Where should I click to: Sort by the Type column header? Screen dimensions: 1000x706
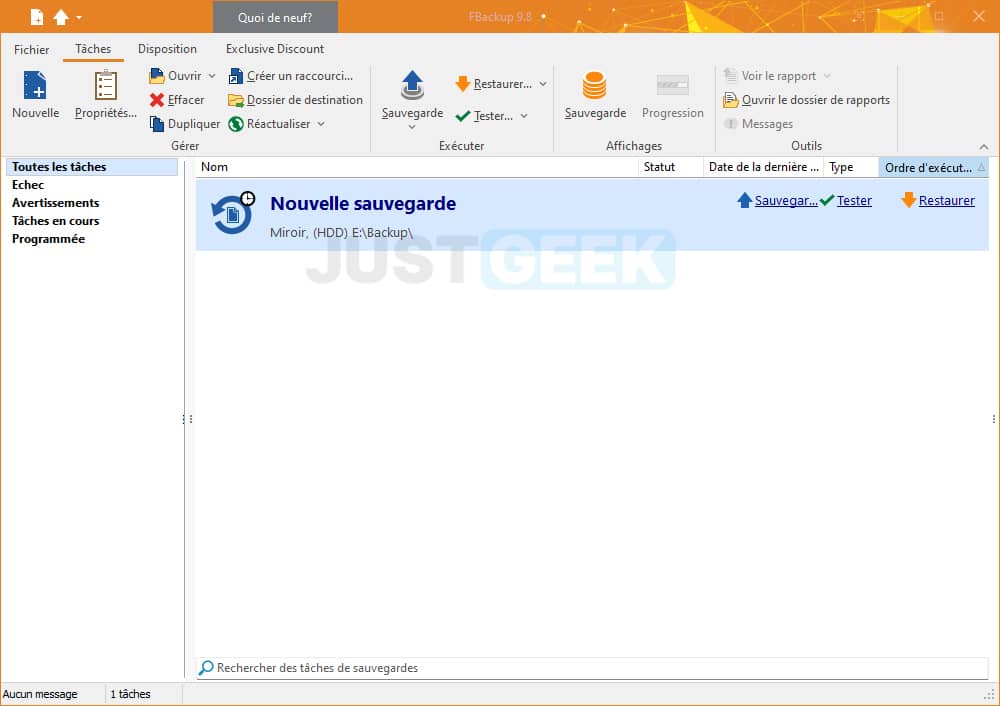point(851,167)
